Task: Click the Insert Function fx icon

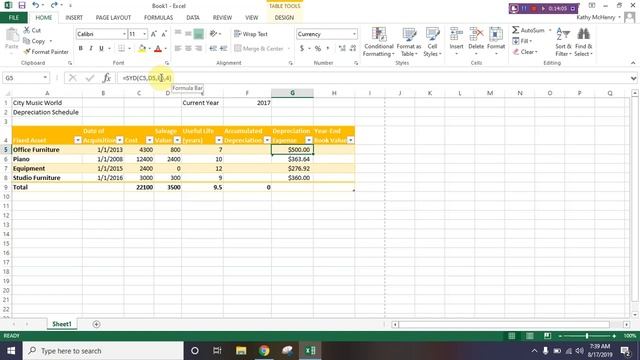Action: point(107,78)
